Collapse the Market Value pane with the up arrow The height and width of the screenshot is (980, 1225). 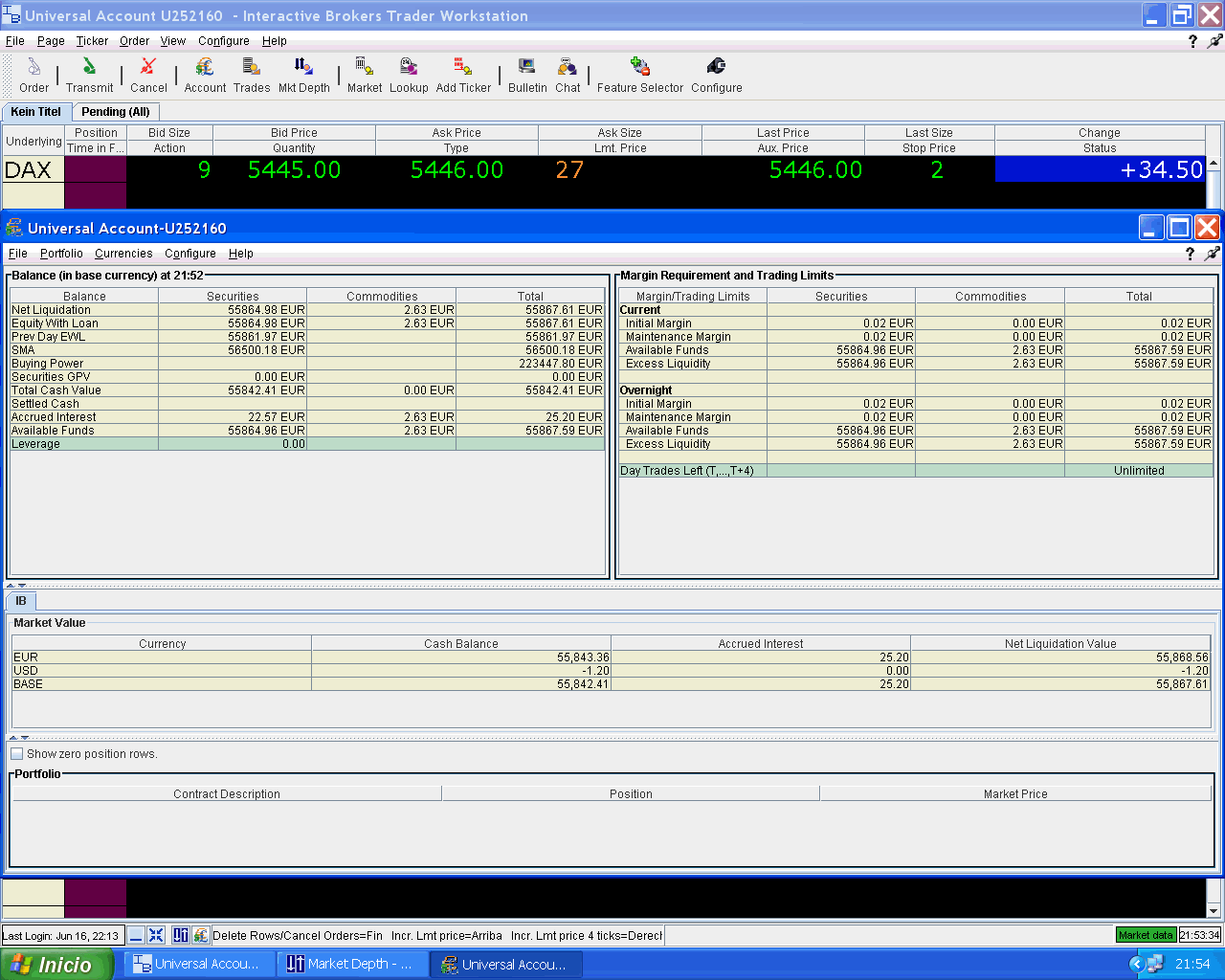pyautogui.click(x=13, y=738)
